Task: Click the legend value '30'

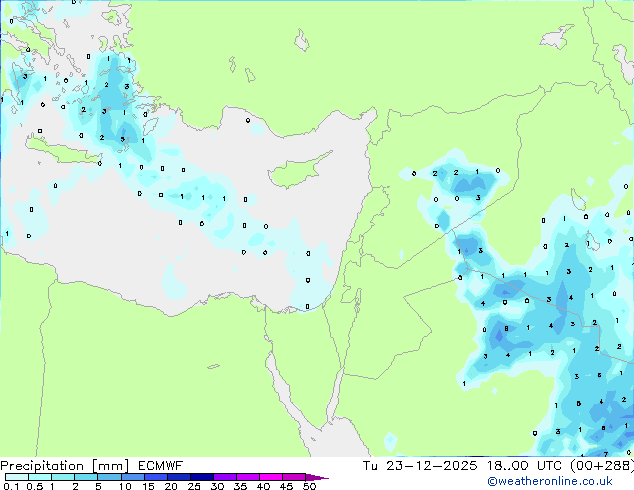Action: 217,486
